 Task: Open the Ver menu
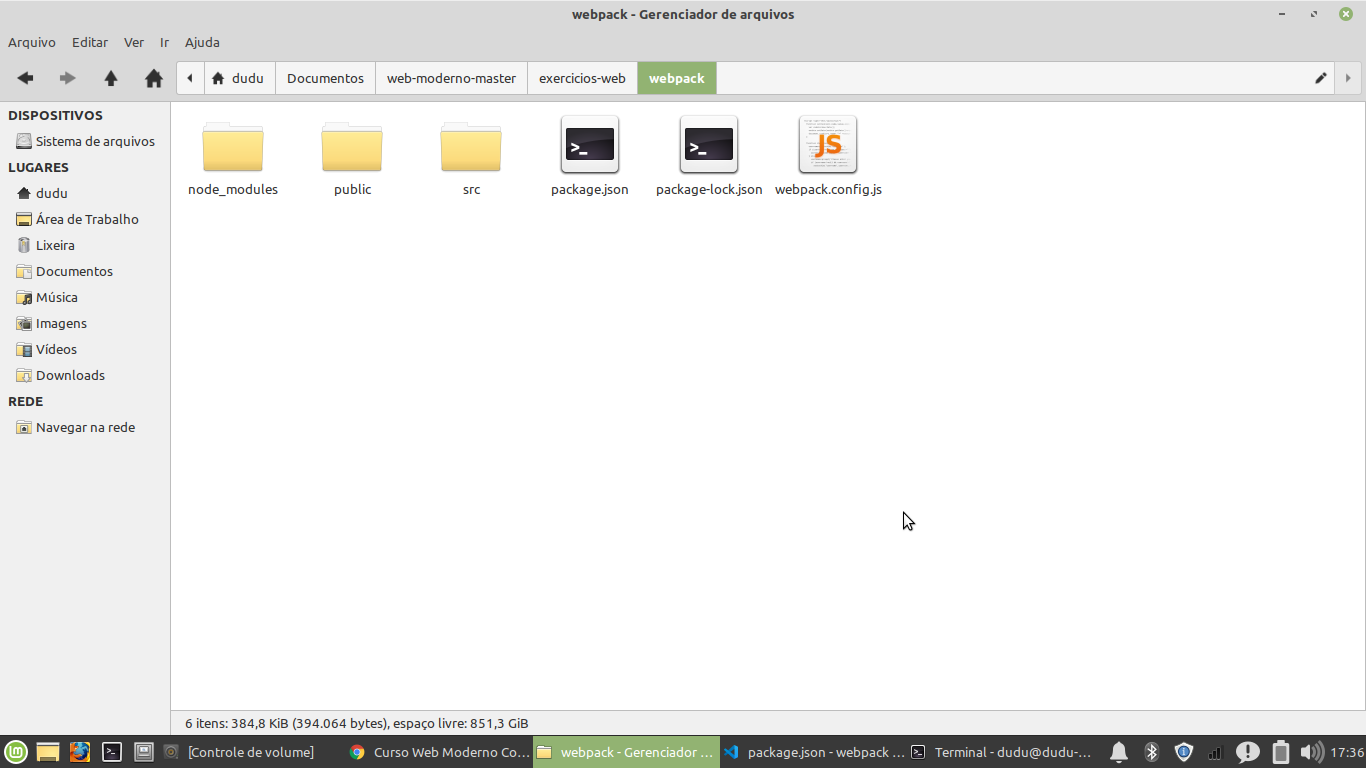[x=134, y=42]
